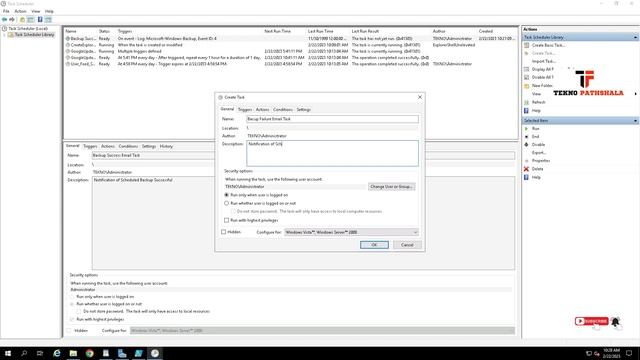Open Internet Explorer from the taskbar
This screenshot has width=640, height=360.
[57, 353]
